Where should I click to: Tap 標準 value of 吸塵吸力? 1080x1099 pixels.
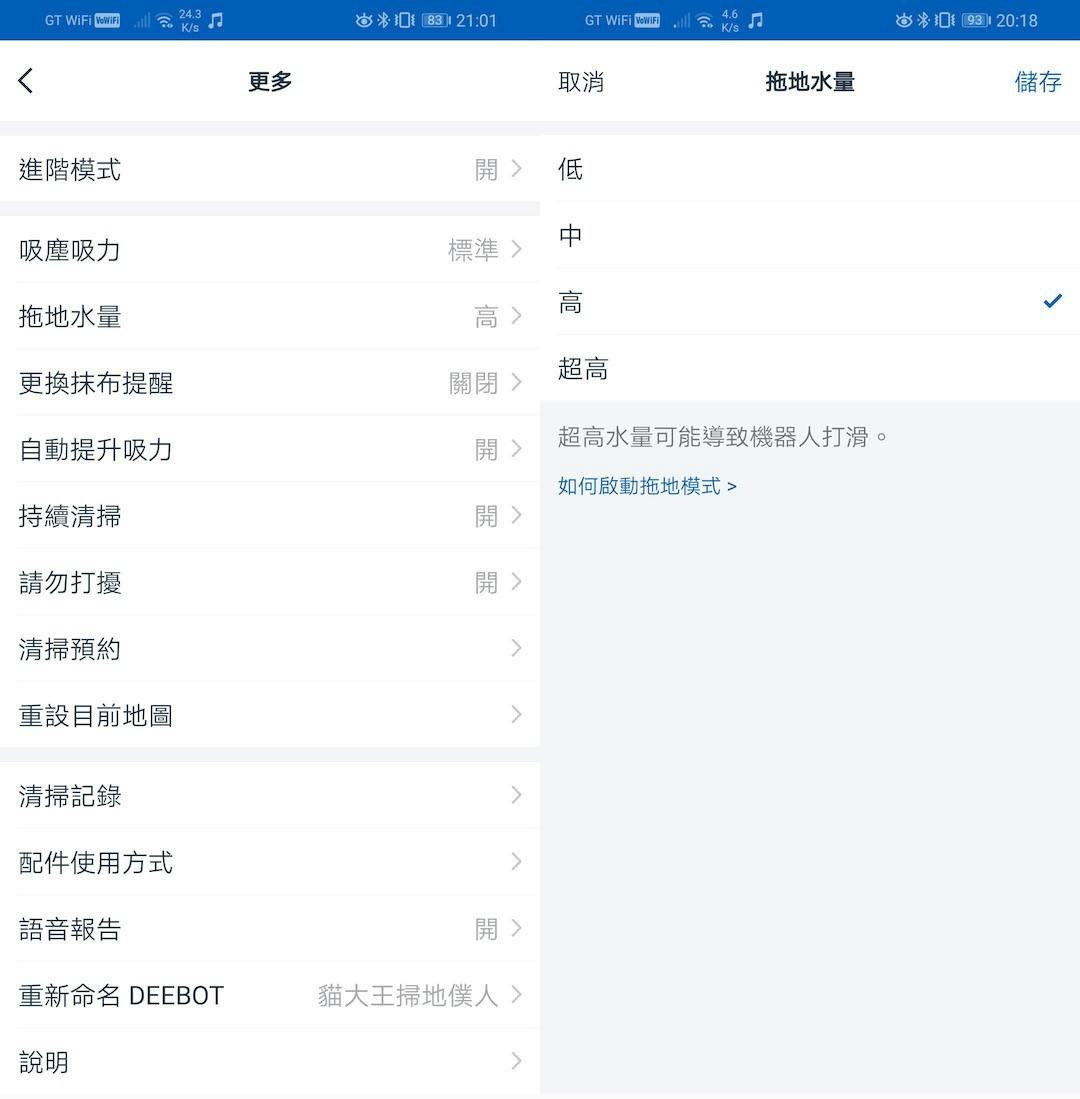pyautogui.click(x=473, y=250)
